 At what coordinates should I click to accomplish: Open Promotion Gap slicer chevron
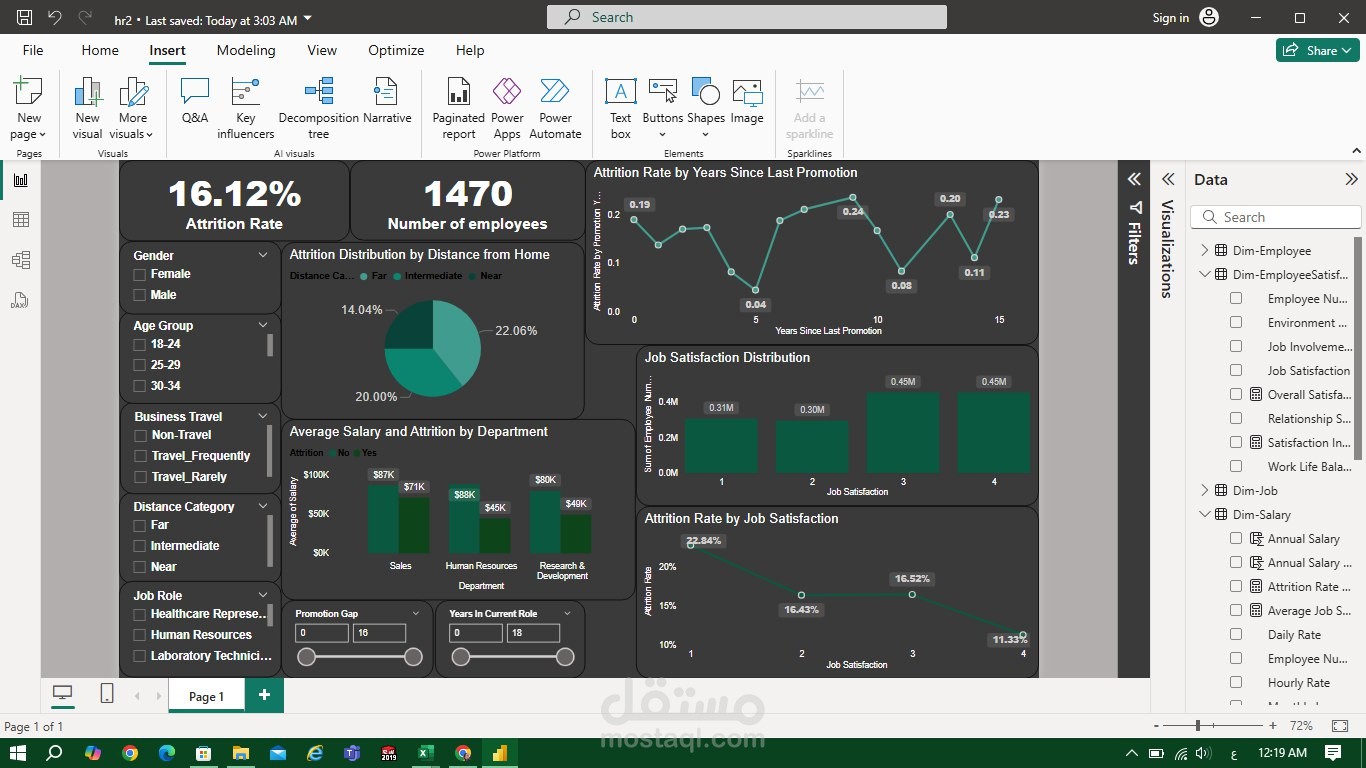416,613
